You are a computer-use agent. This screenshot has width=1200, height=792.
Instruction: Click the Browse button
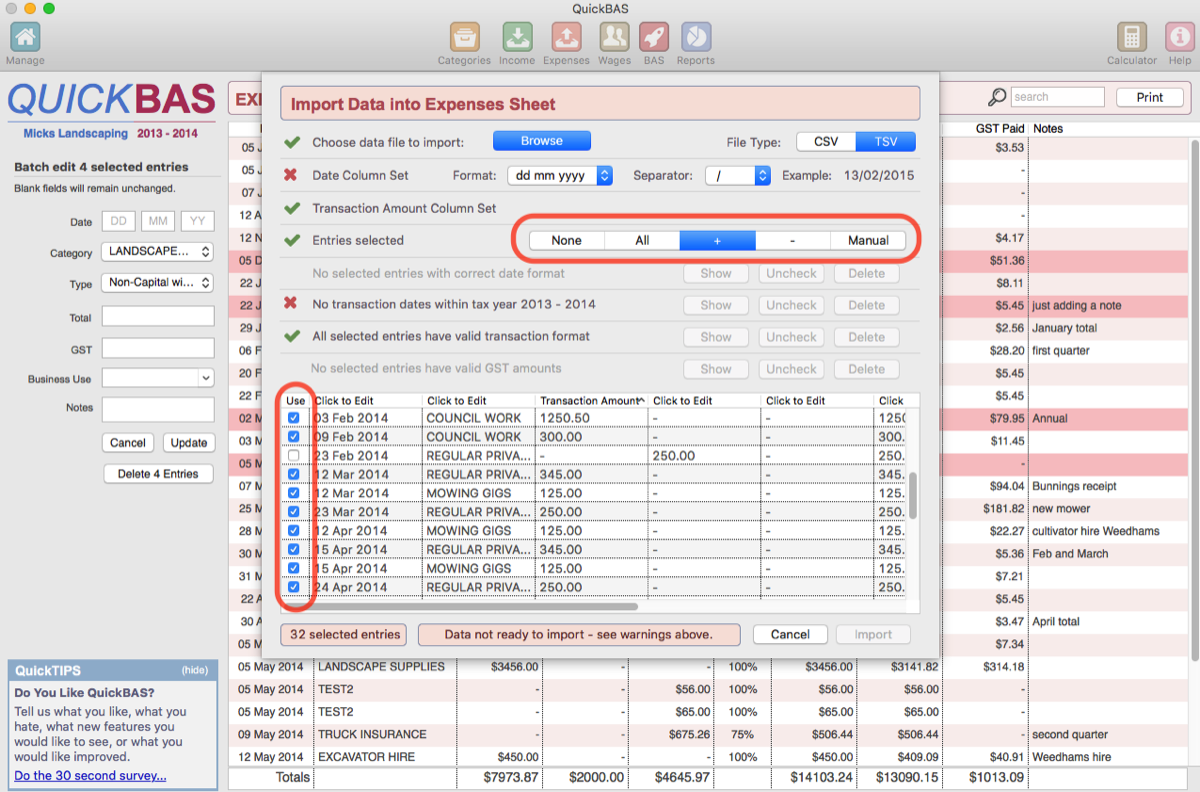point(541,141)
